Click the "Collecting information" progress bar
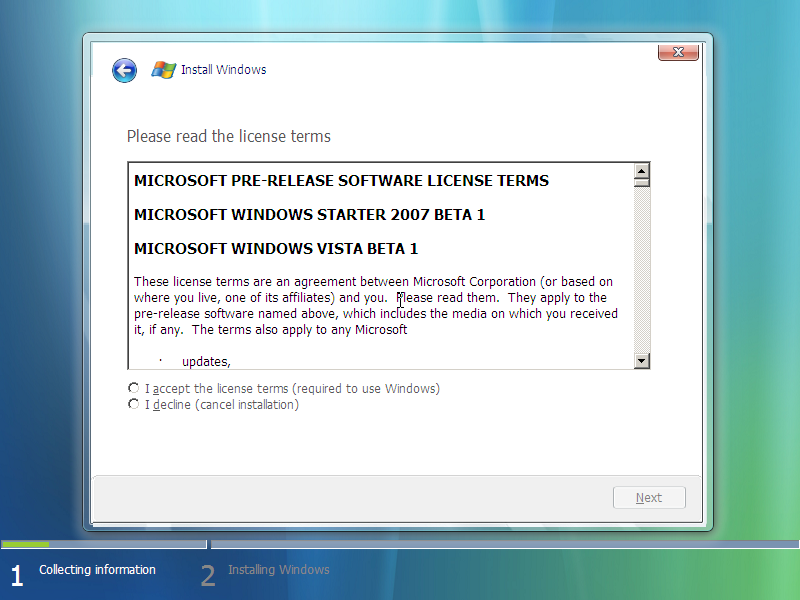The image size is (800, 600). 104,544
